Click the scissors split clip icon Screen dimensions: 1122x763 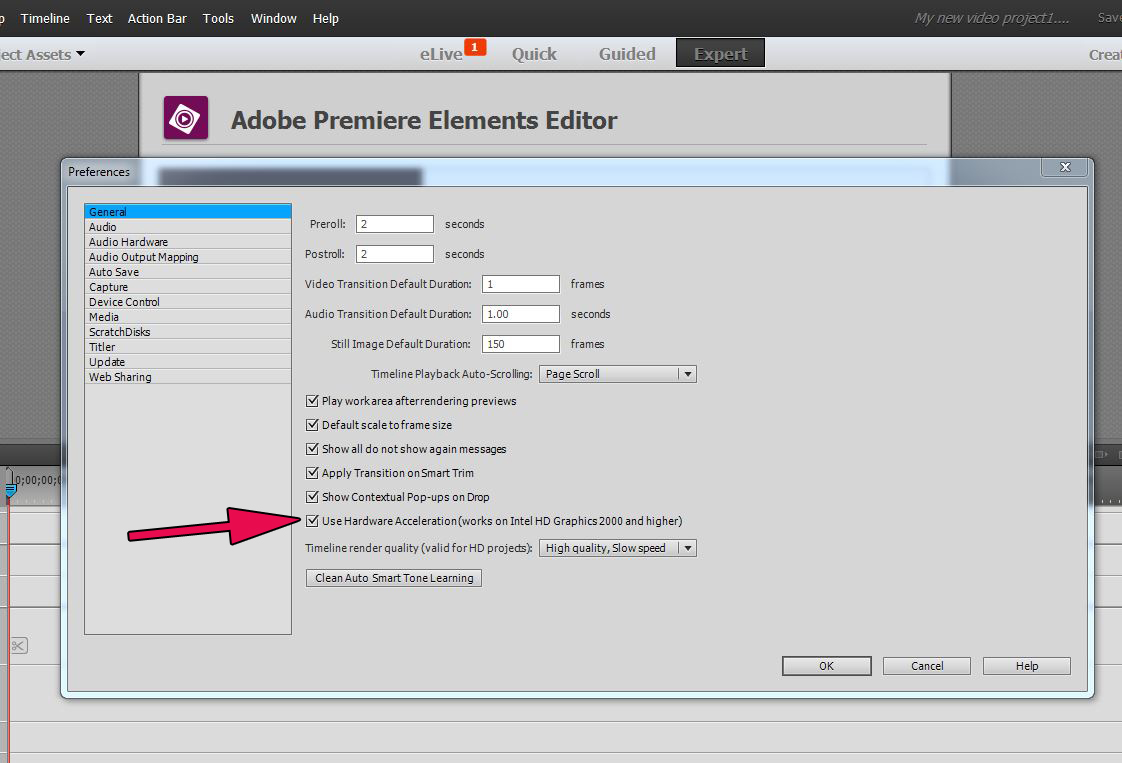19,646
